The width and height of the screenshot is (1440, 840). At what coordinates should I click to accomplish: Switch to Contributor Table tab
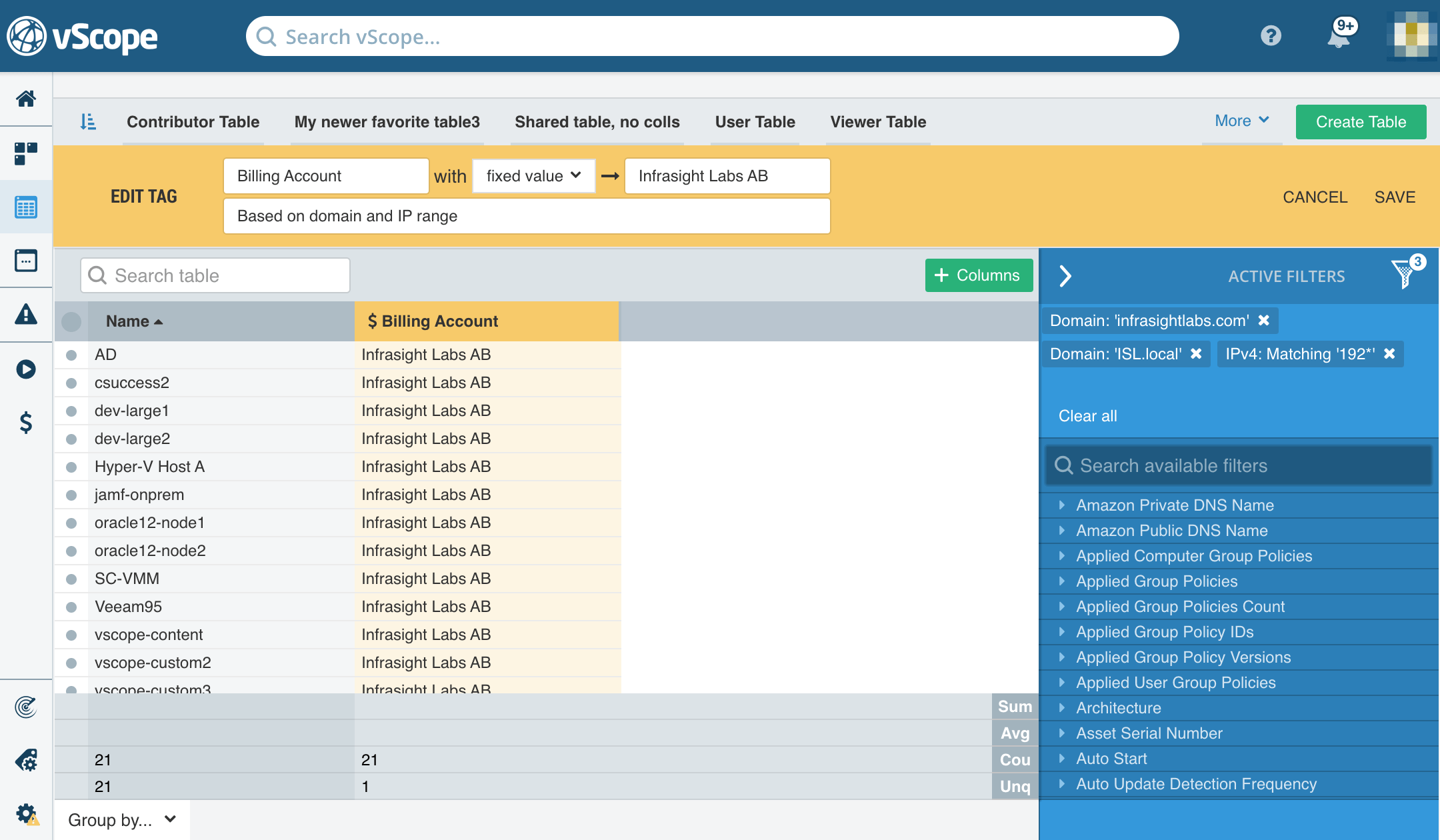193,122
